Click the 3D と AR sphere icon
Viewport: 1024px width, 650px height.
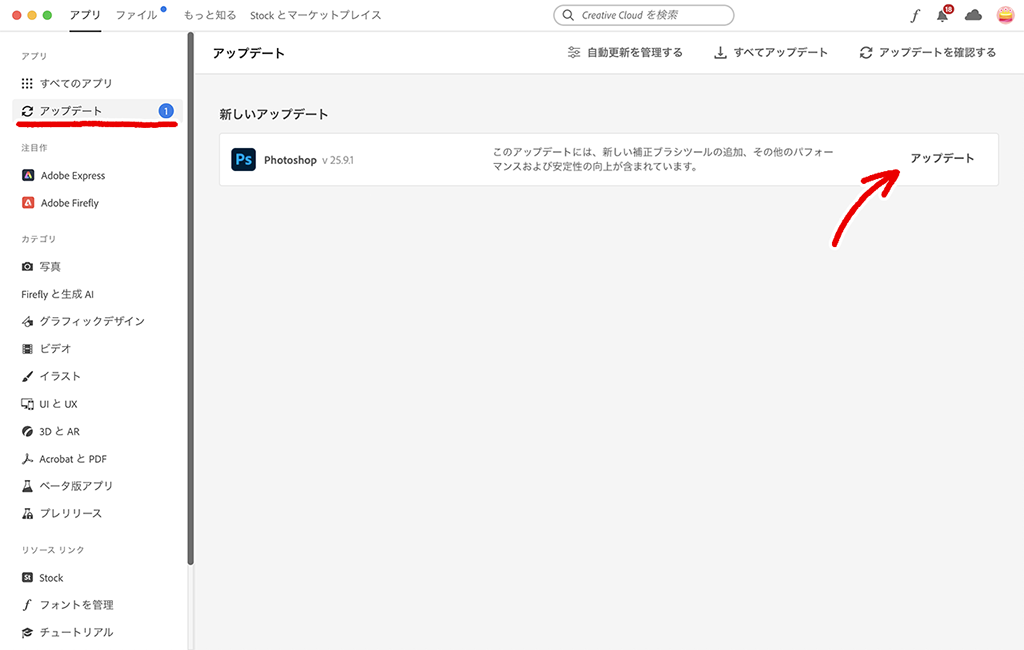(x=27, y=431)
